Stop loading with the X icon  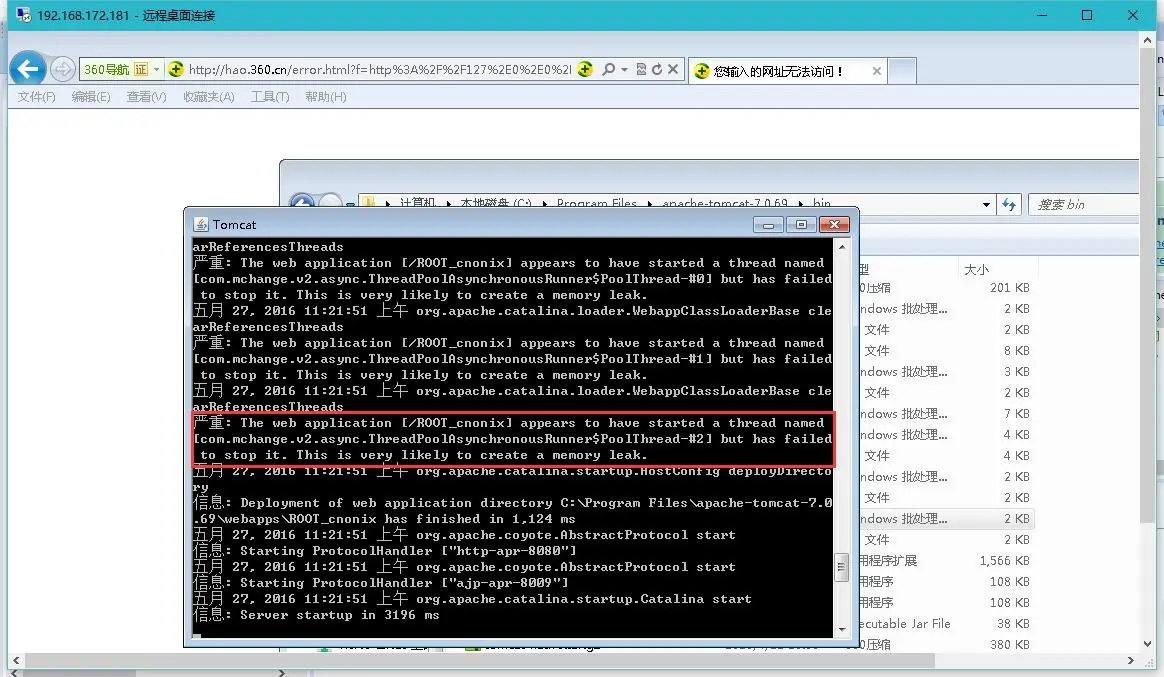(673, 69)
